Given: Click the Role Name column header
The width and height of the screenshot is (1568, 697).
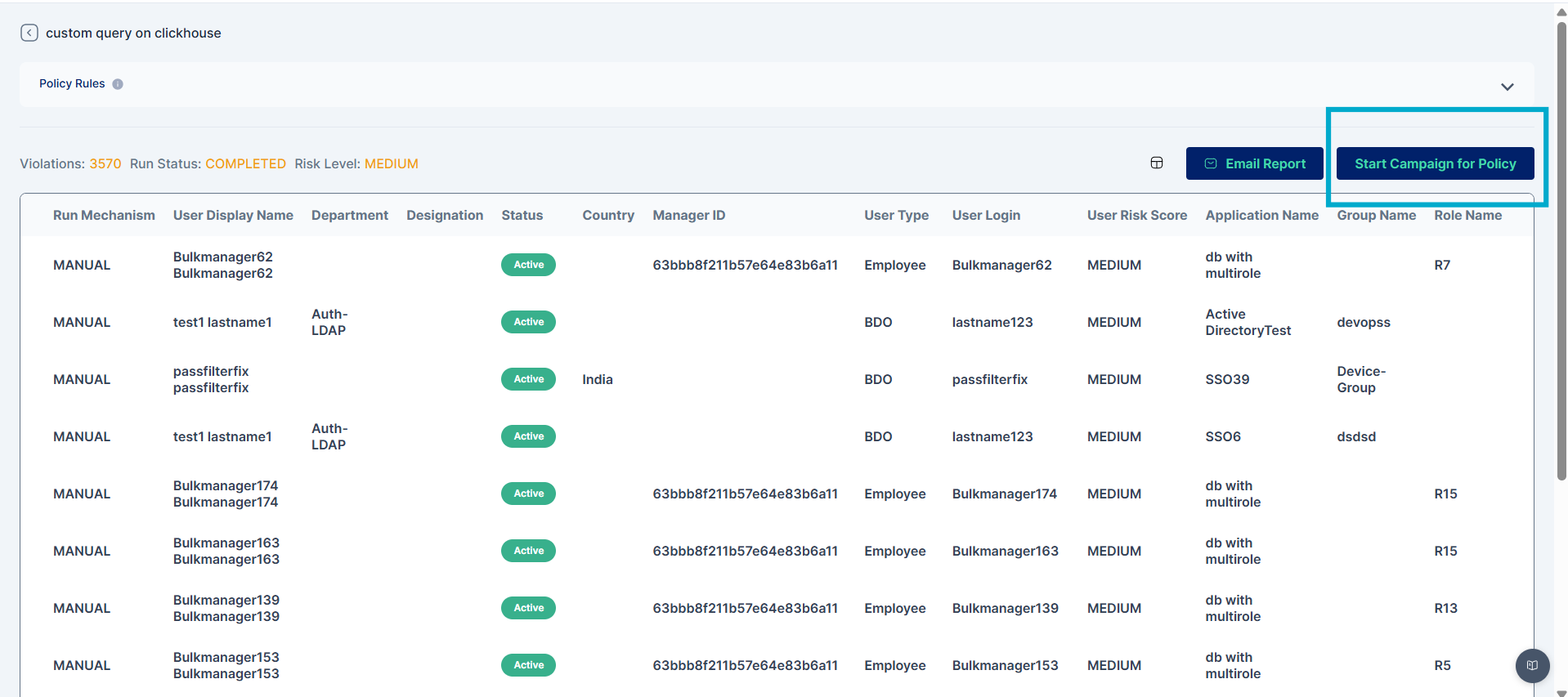Looking at the screenshot, I should pyautogui.click(x=1467, y=216).
